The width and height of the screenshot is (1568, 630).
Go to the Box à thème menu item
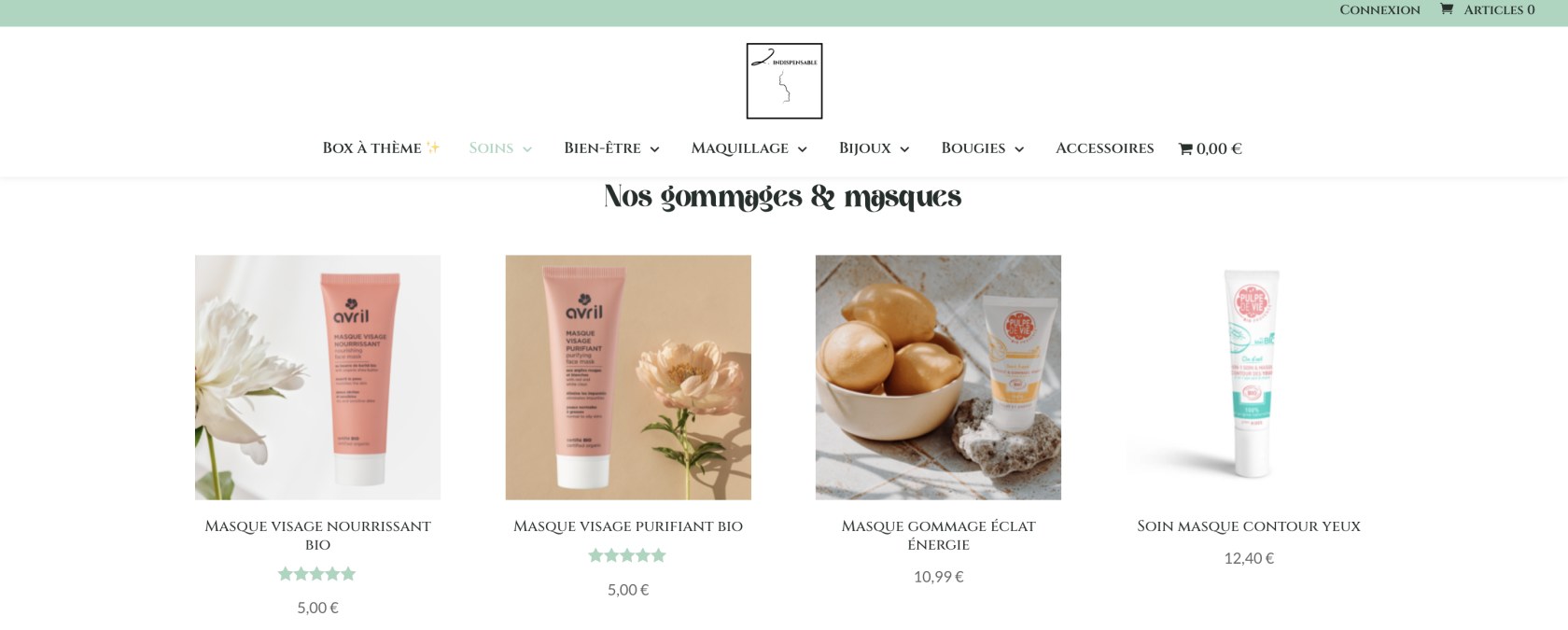click(x=381, y=148)
